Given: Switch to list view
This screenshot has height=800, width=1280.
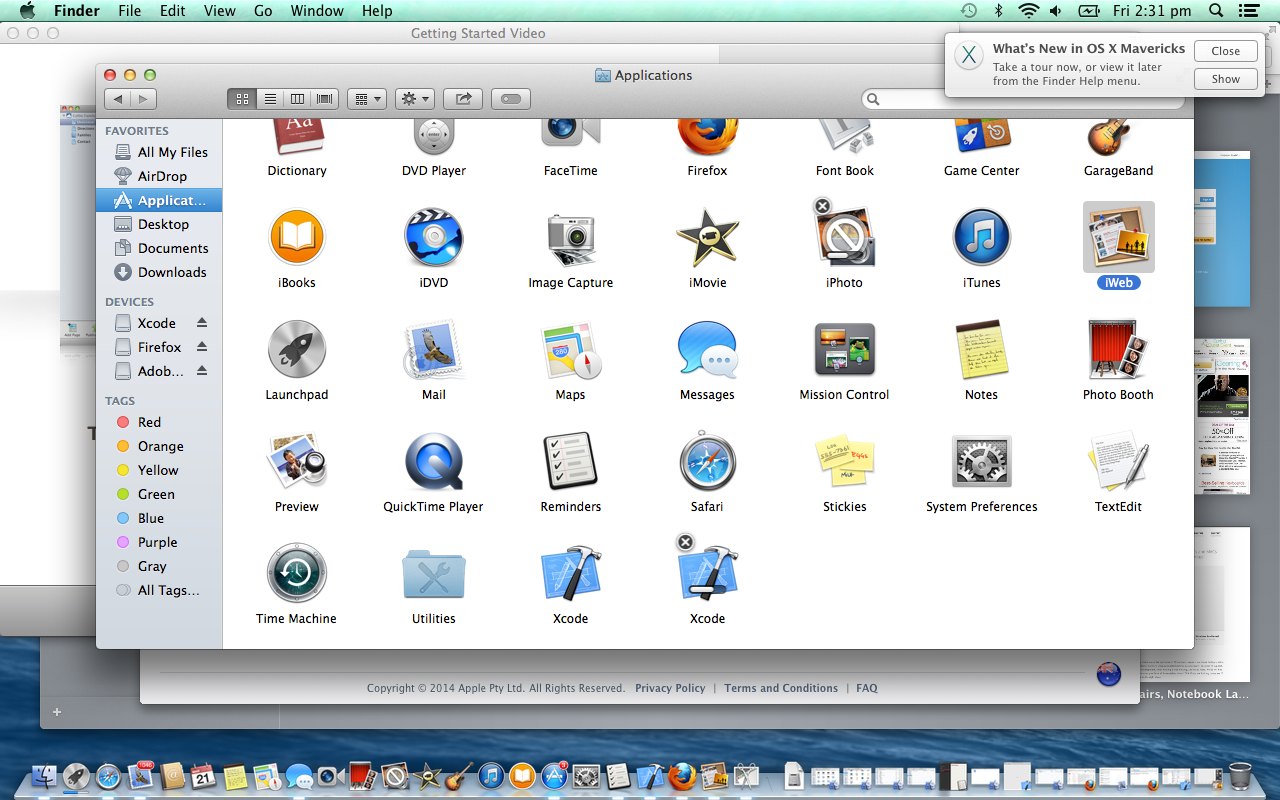Looking at the screenshot, I should [x=269, y=99].
